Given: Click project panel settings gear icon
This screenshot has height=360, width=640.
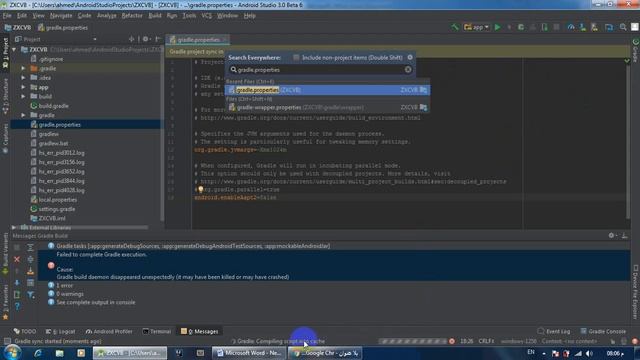Looking at the screenshot, I should coord(146,39).
